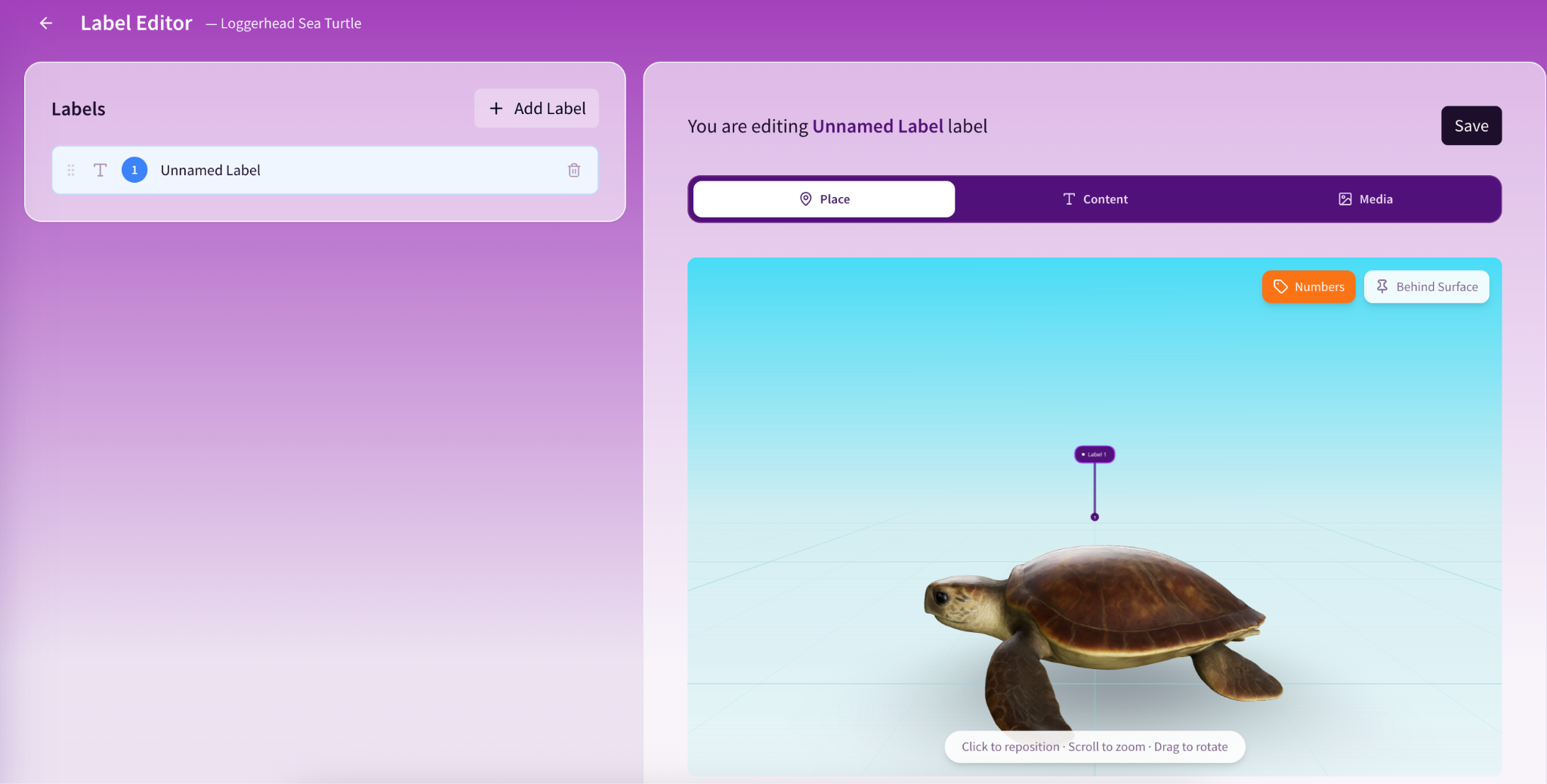The height and width of the screenshot is (784, 1547).
Task: Grab the drag handle on Unnamed Label
Action: click(71, 170)
